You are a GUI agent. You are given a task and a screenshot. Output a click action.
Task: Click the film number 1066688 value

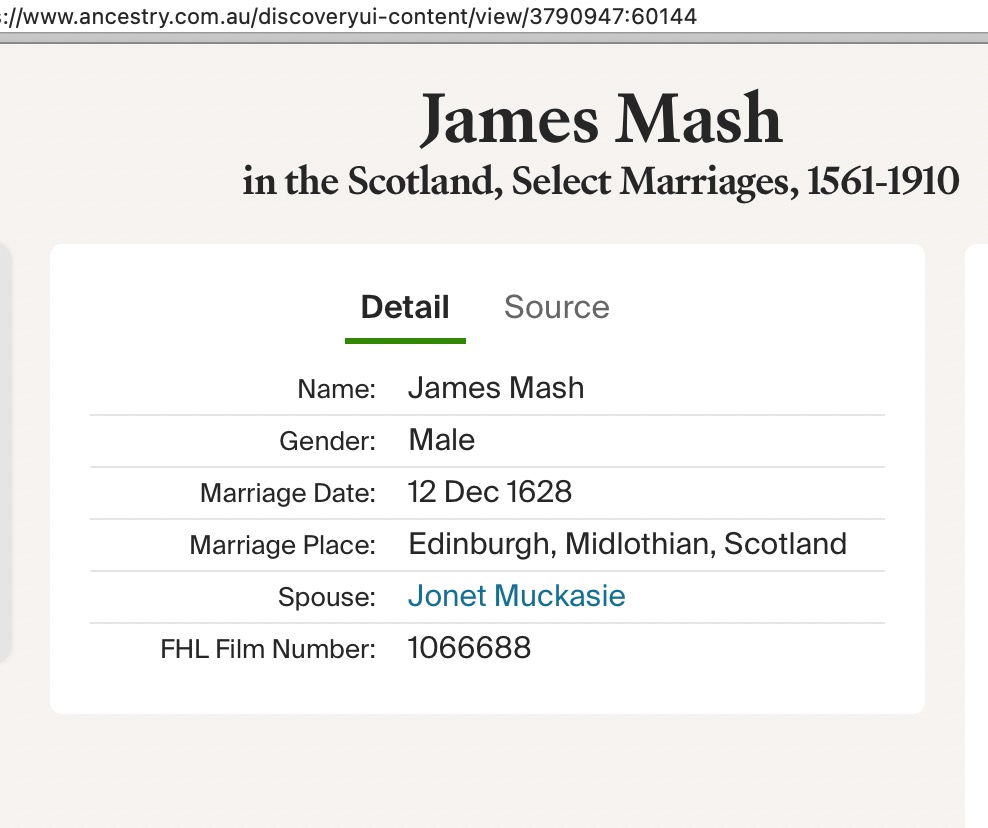coord(469,648)
